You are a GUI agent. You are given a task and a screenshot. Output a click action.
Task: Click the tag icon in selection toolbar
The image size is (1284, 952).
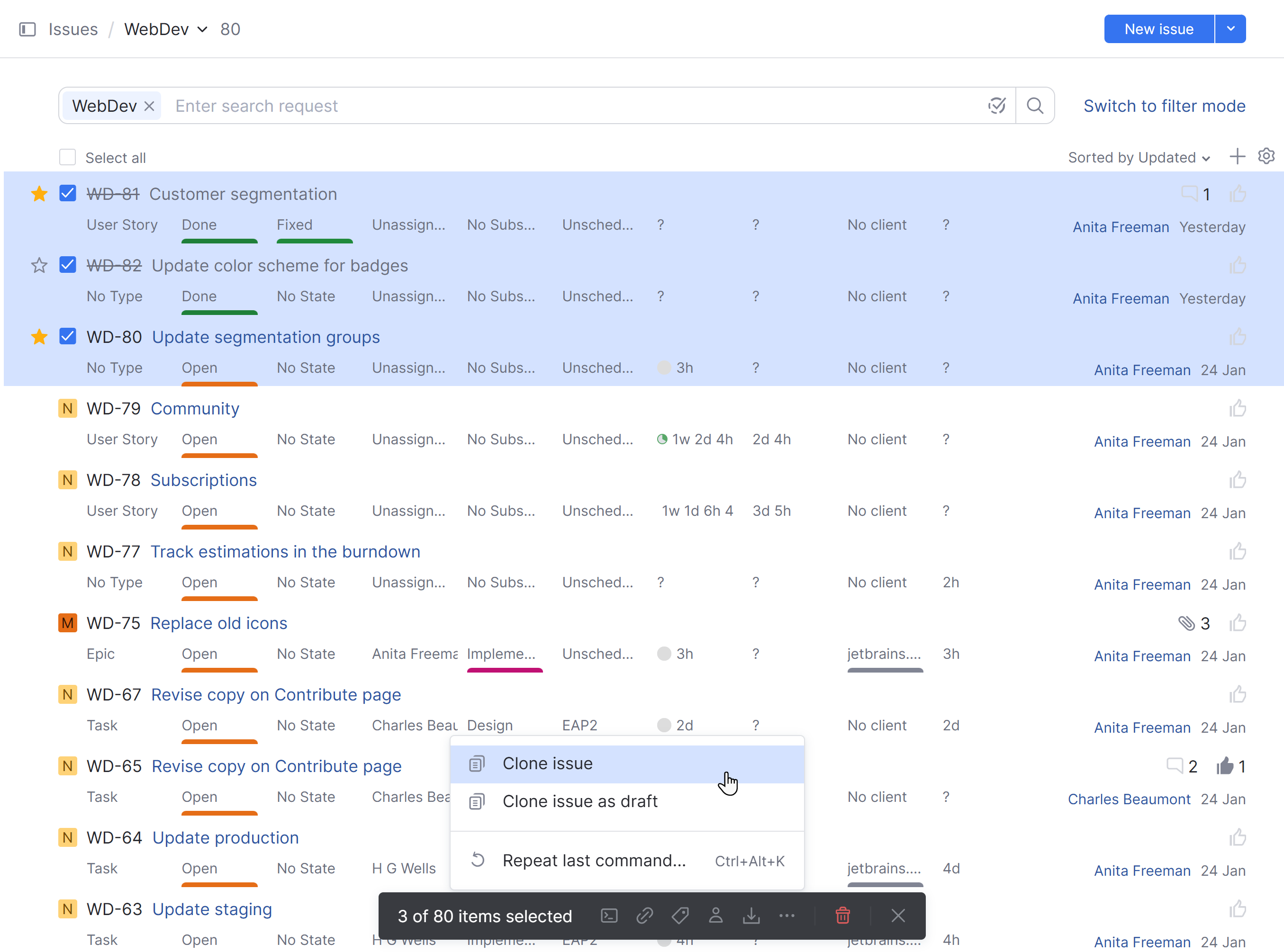click(680, 916)
